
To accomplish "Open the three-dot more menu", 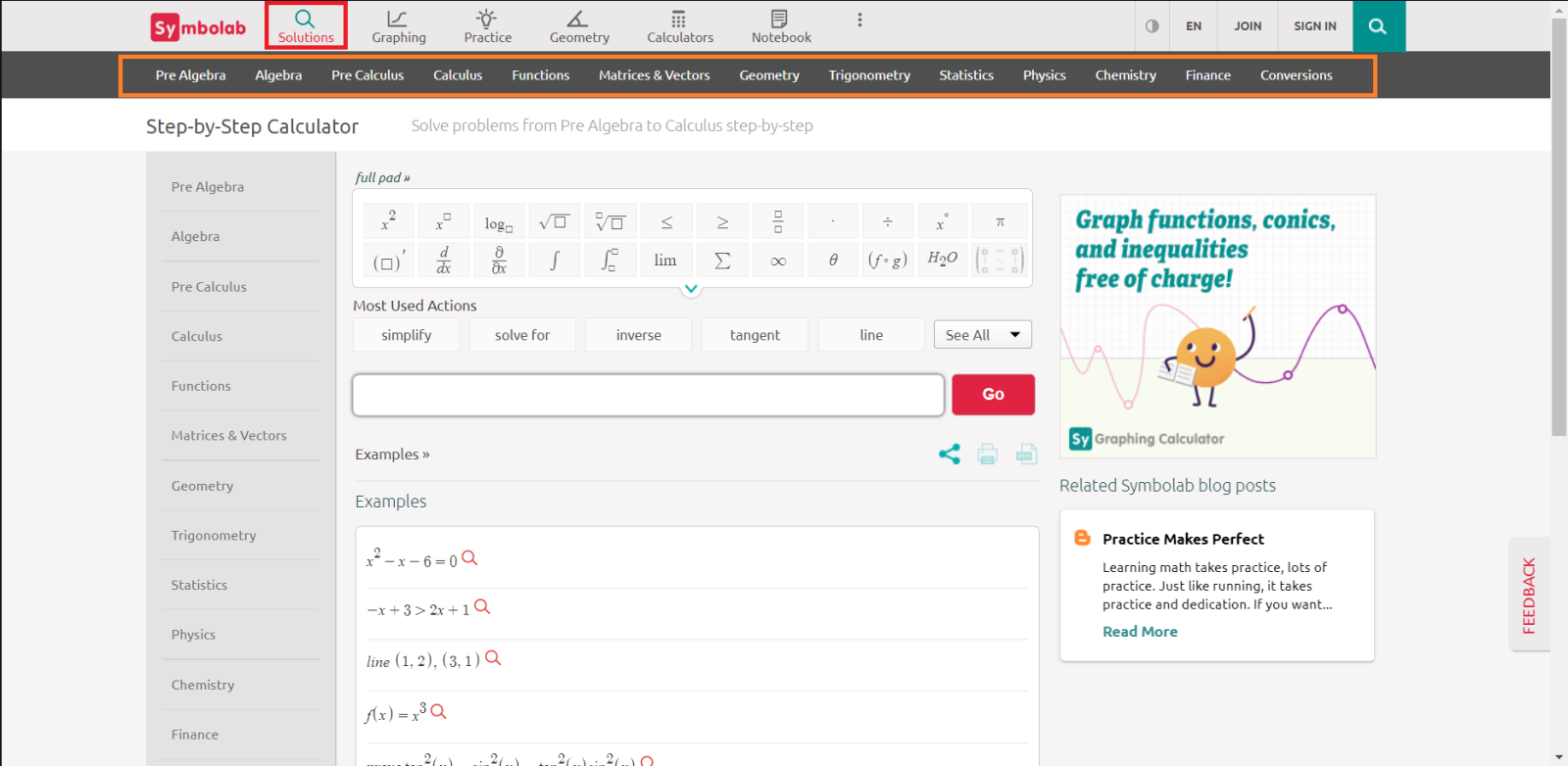I will click(859, 21).
